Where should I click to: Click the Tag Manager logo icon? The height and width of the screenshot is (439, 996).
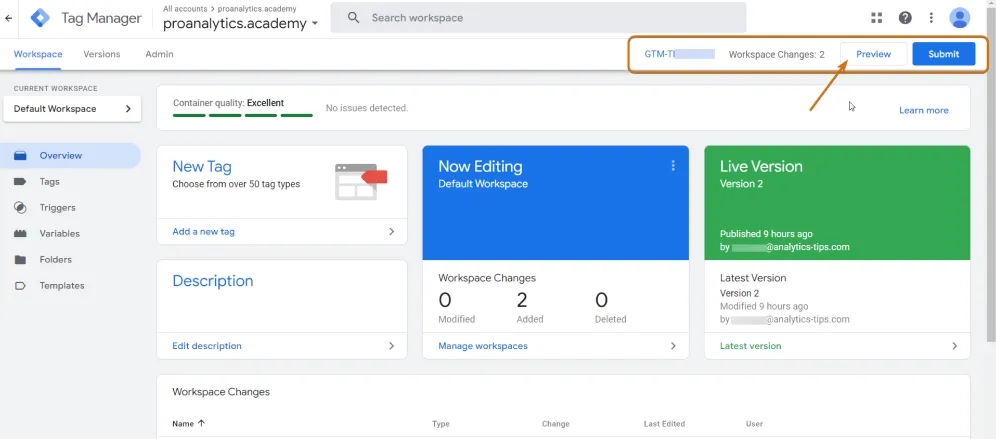tap(40, 18)
